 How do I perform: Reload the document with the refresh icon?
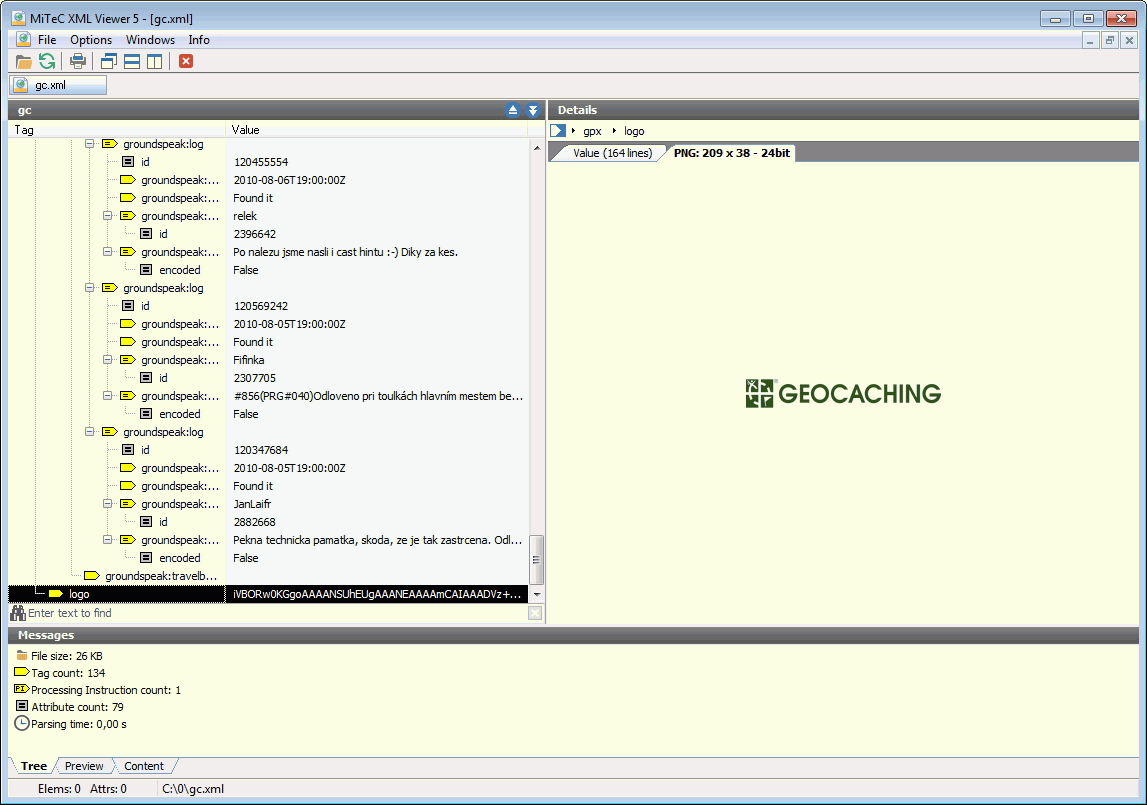pos(46,60)
